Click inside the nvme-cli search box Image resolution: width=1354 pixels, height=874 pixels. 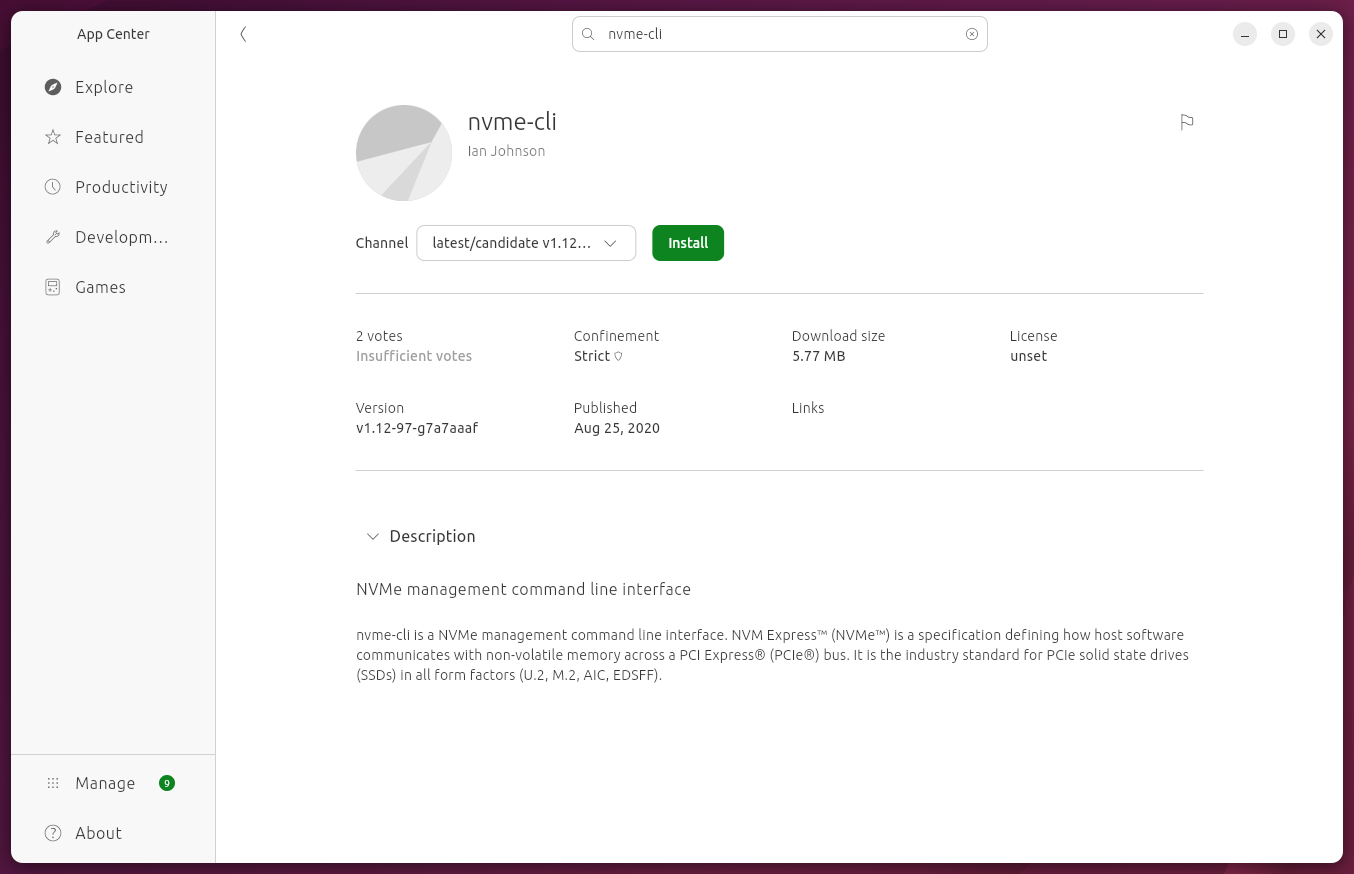780,34
